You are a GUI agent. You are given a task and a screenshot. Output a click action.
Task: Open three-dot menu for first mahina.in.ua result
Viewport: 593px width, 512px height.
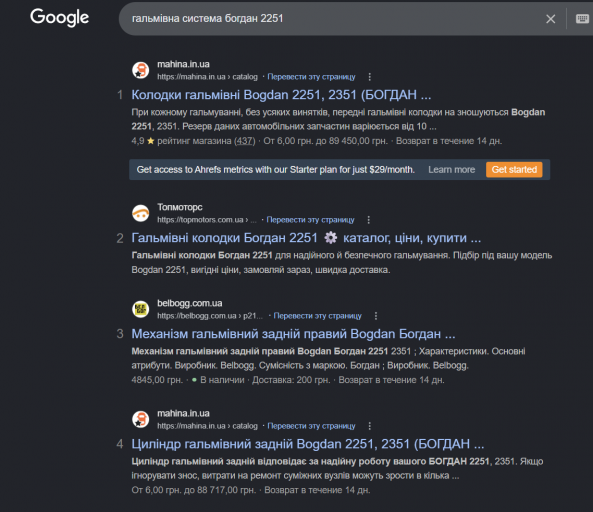coord(369,77)
